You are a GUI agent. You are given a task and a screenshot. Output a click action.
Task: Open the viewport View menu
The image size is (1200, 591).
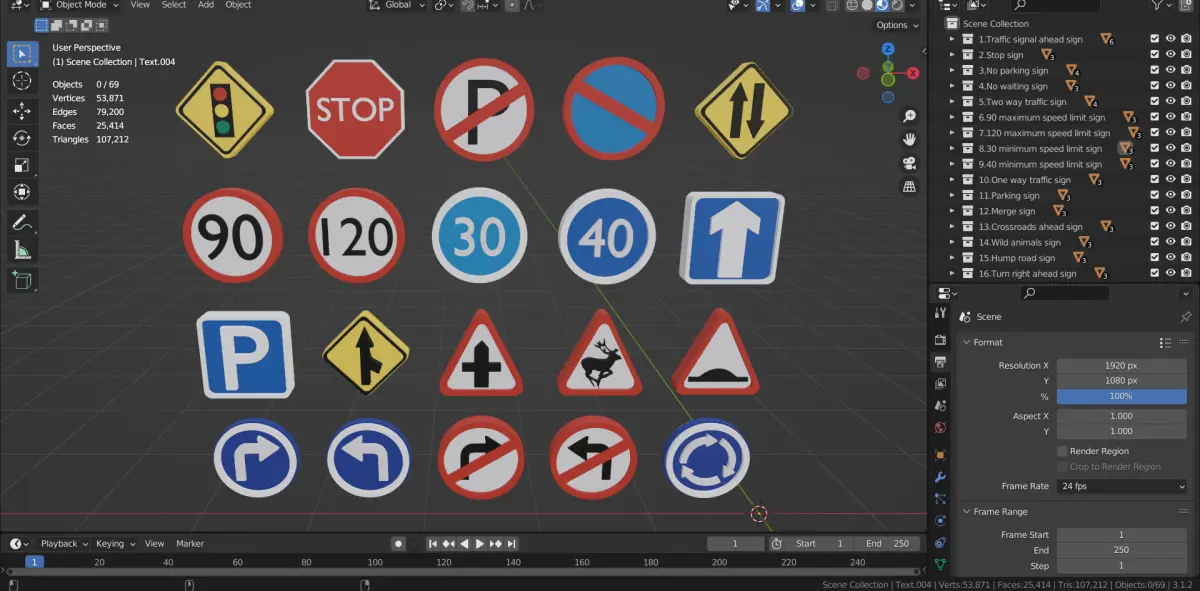coord(140,5)
